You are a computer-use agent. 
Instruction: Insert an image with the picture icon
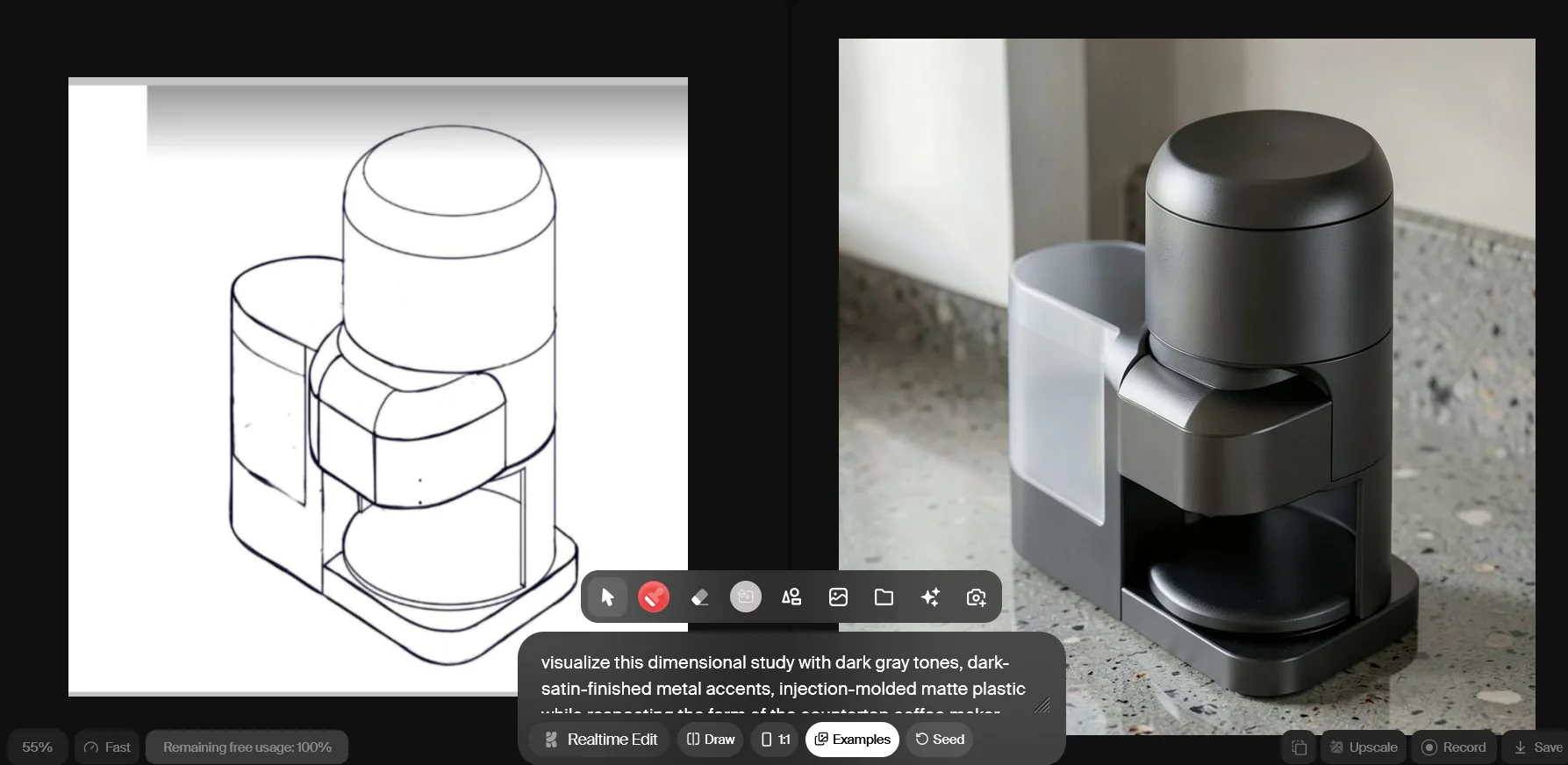(838, 597)
